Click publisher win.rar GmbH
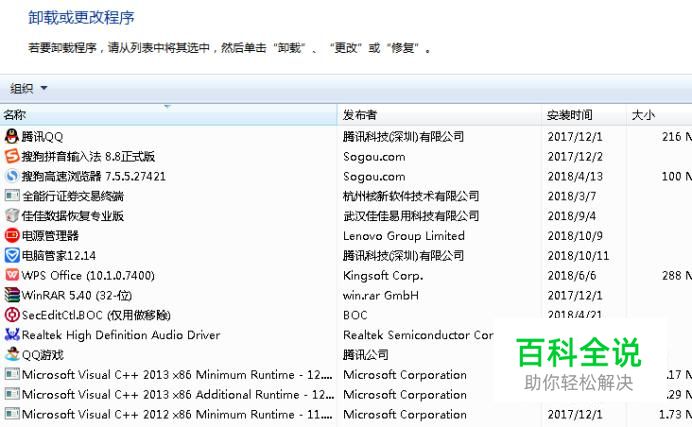This screenshot has width=692, height=427. point(381,296)
